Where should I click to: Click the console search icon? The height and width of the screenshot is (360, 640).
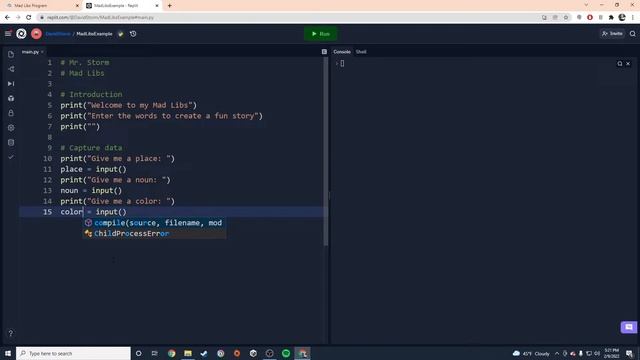(x=620, y=64)
